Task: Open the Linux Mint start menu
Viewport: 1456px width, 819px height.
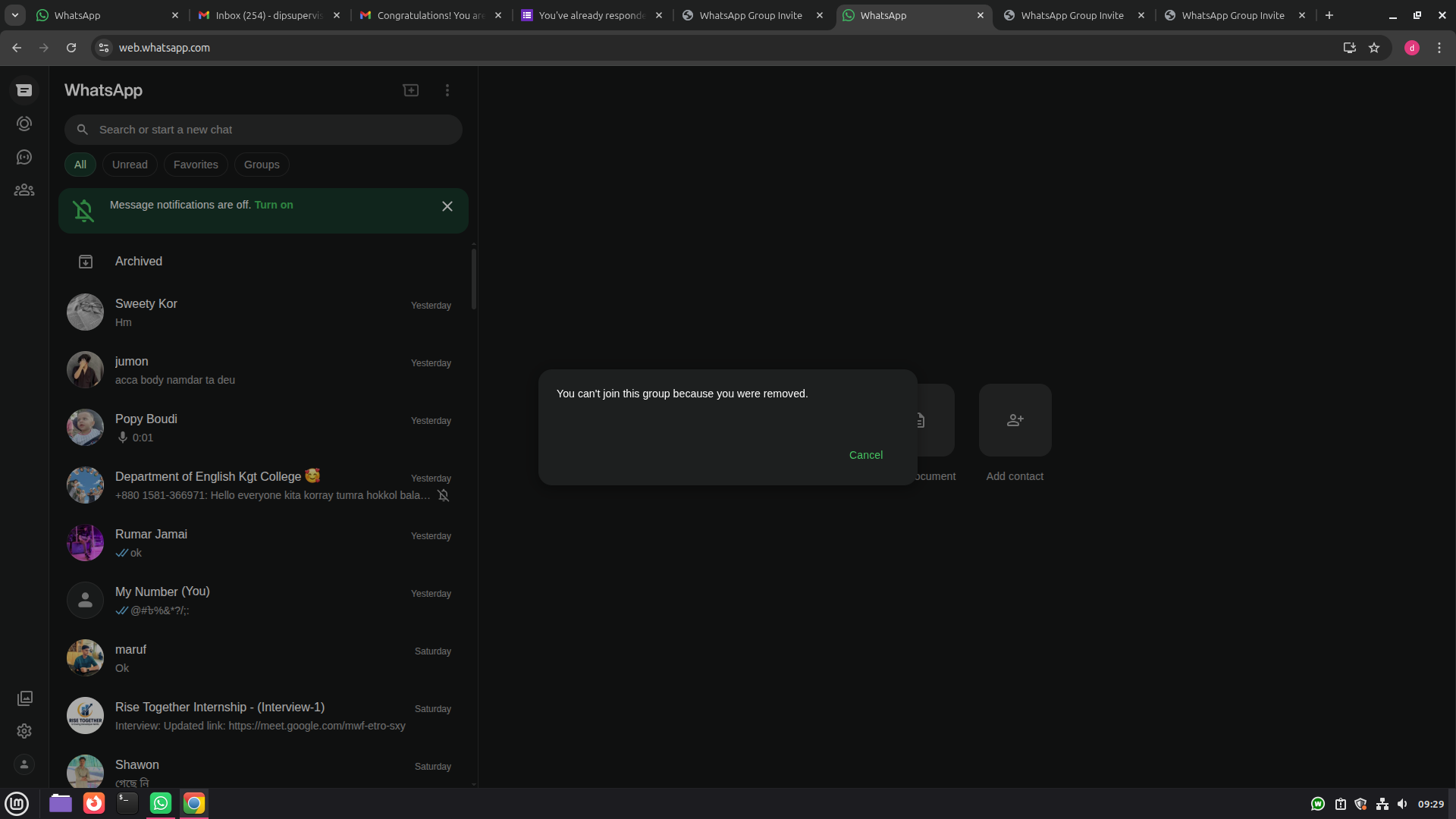Action: pyautogui.click(x=17, y=803)
